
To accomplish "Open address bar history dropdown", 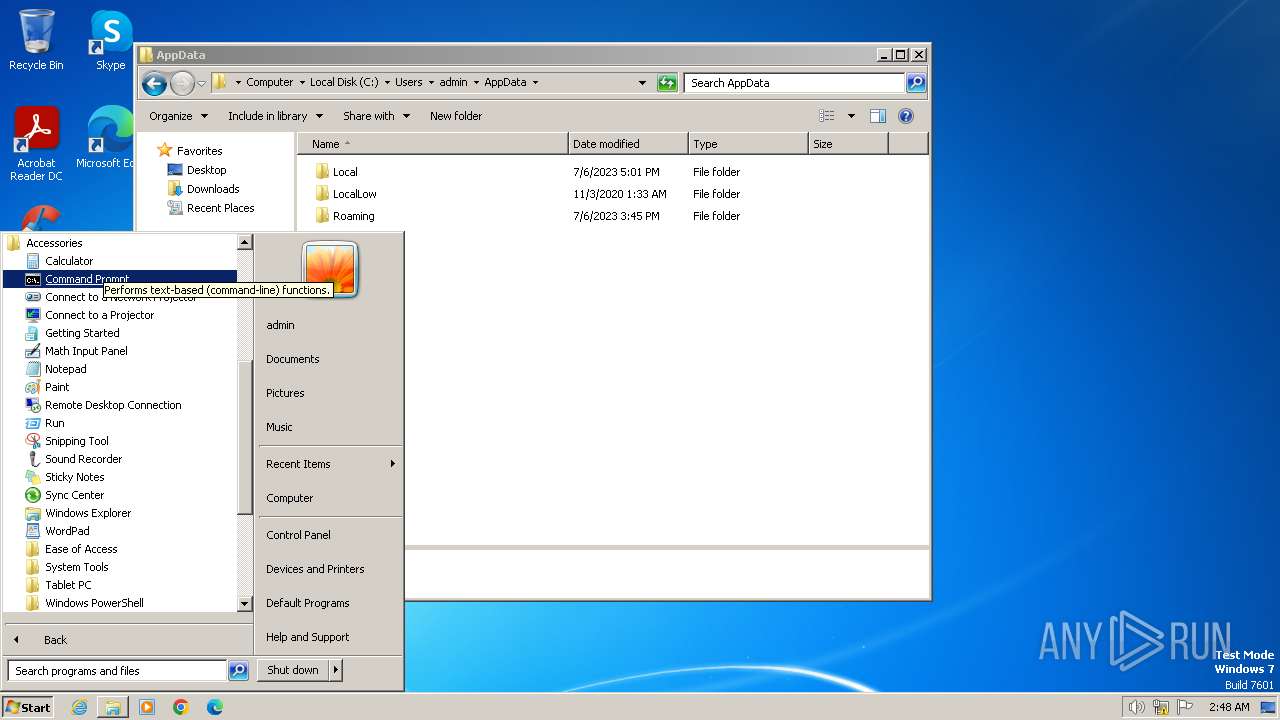I will point(642,83).
